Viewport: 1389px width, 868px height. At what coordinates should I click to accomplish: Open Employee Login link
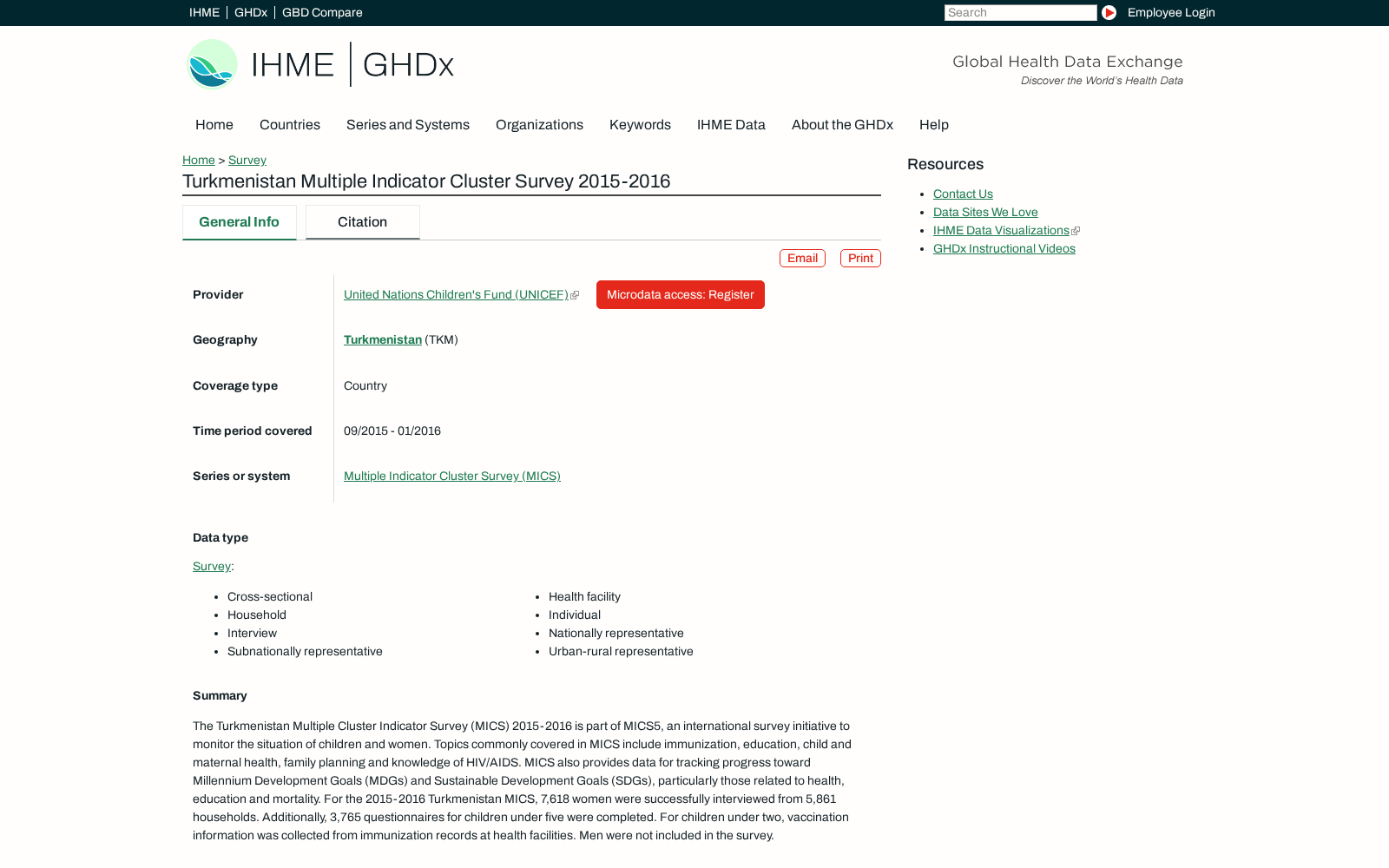click(1171, 13)
